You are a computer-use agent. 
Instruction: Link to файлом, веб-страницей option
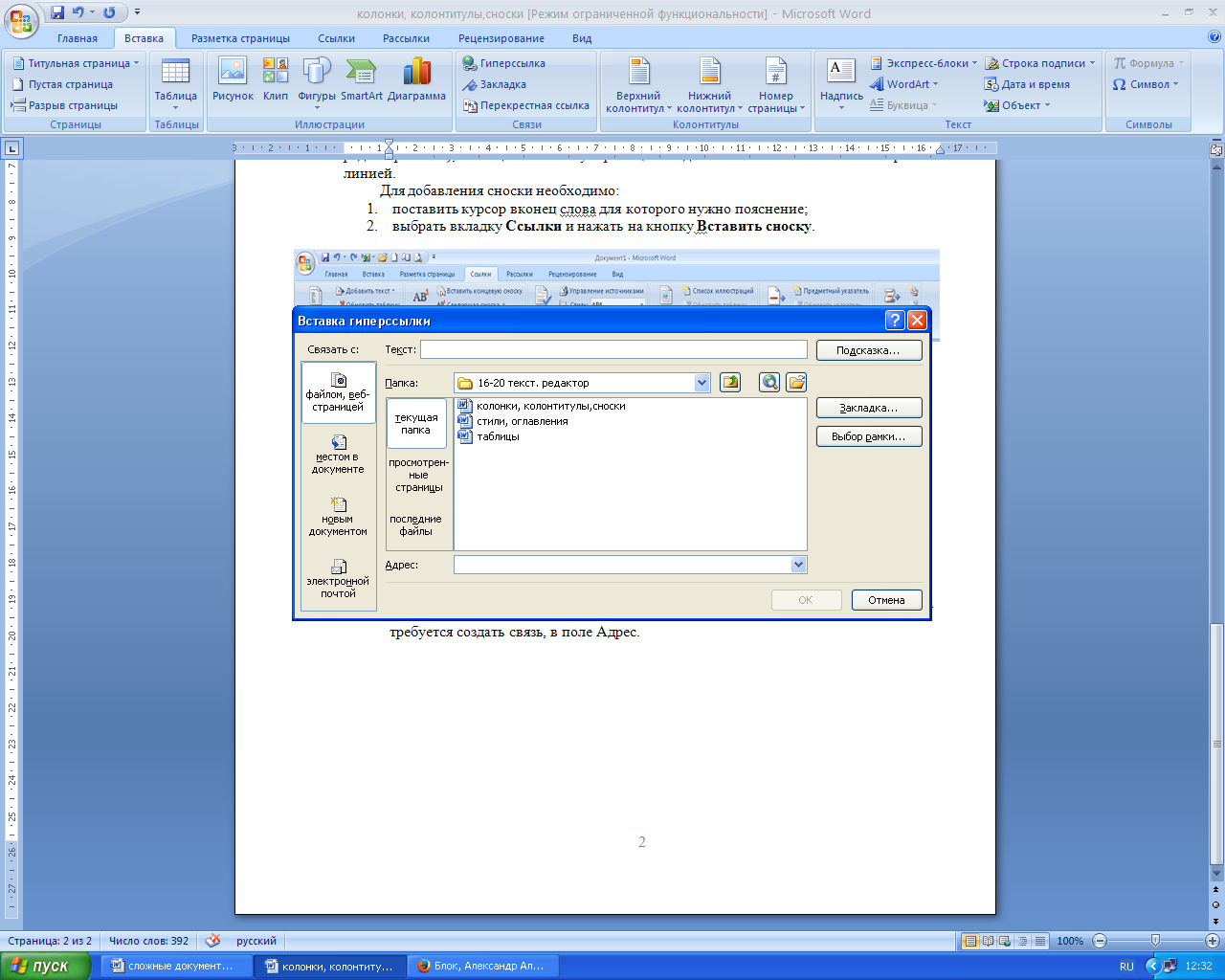[338, 393]
